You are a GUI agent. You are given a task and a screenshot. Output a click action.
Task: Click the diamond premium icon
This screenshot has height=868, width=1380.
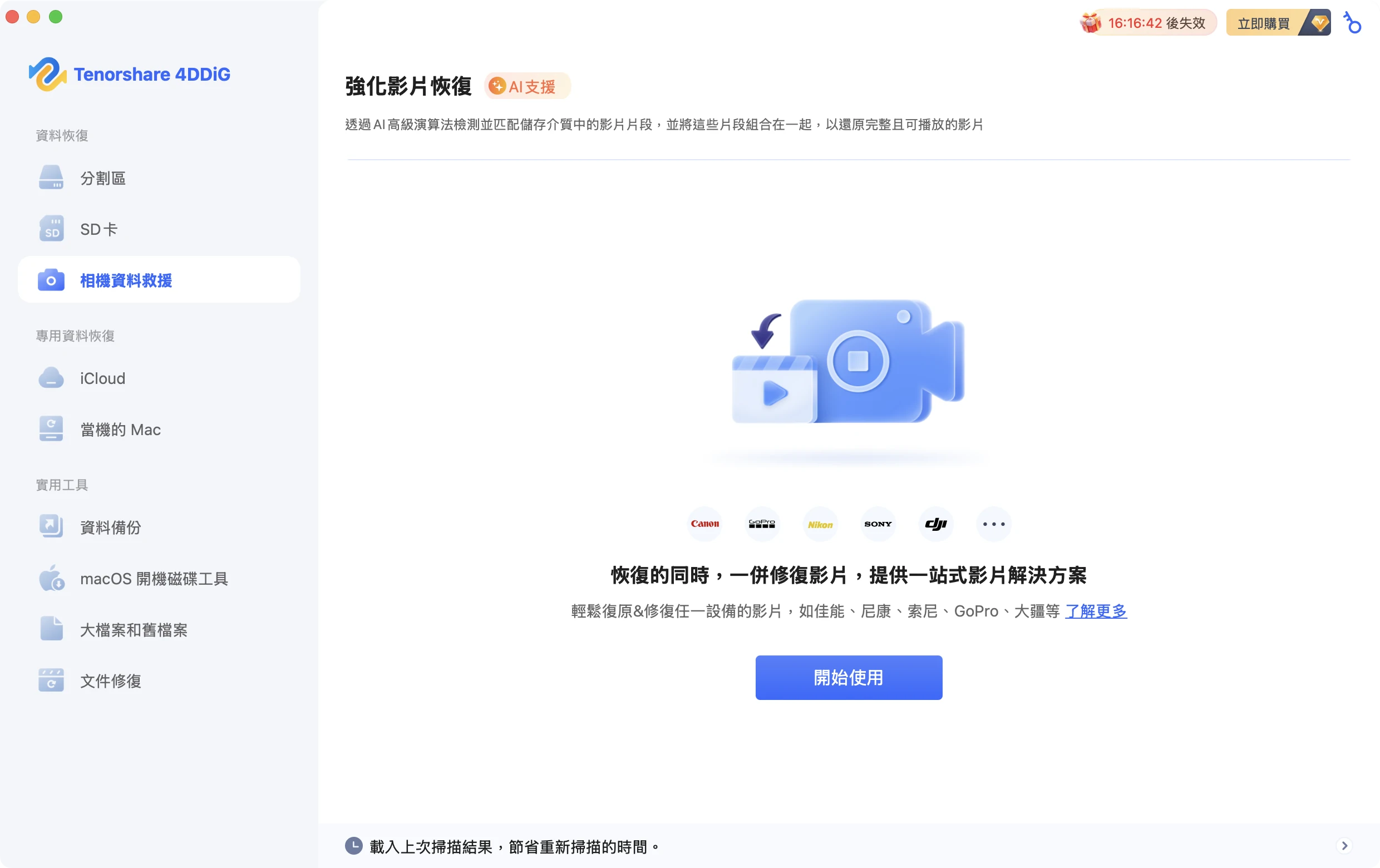(1319, 23)
